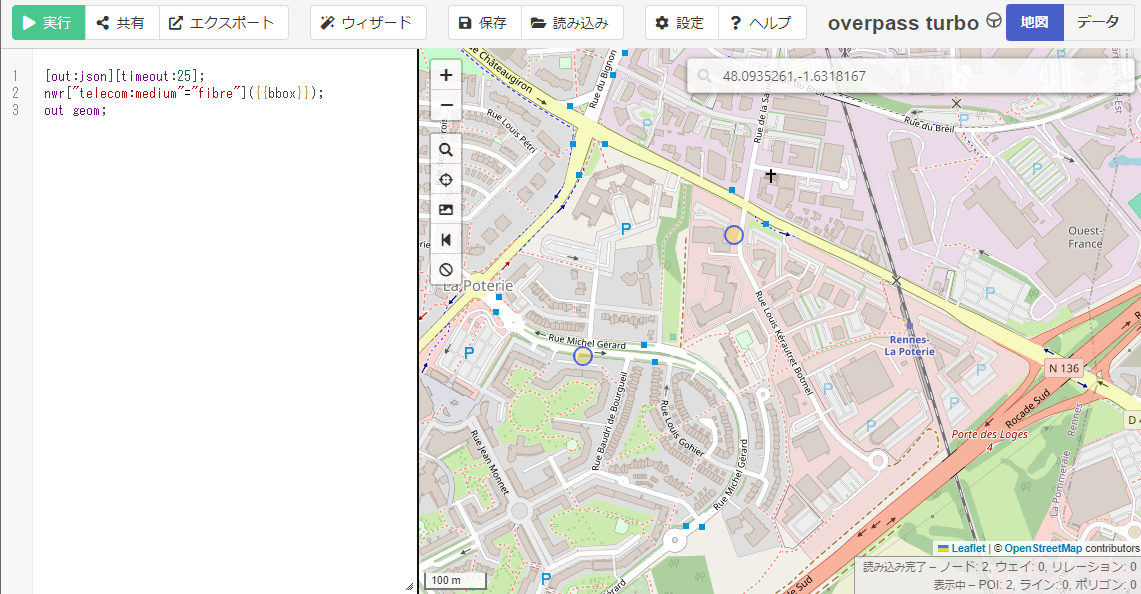Open ヘルプ help
1141x594 pixels.
tap(762, 23)
